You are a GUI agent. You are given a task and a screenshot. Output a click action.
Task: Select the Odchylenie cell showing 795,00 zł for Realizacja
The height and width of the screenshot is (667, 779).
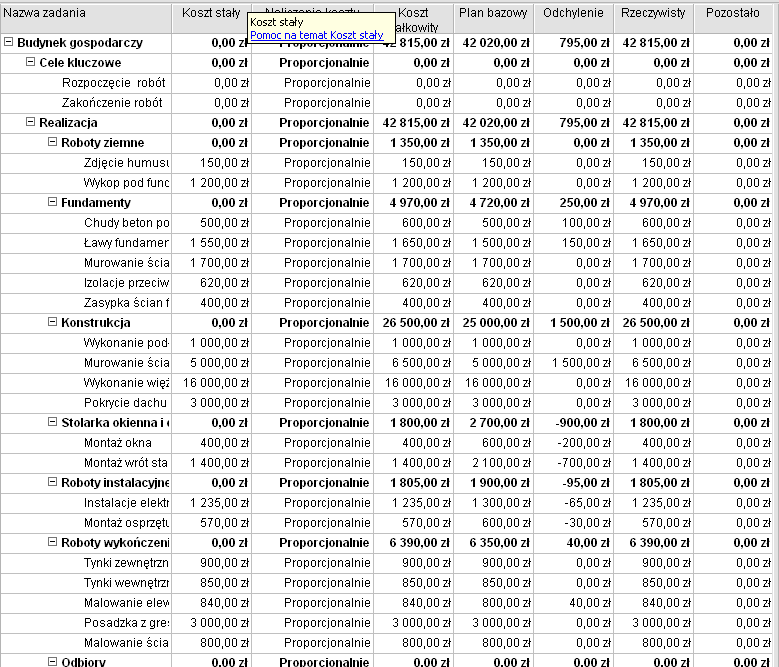click(573, 123)
